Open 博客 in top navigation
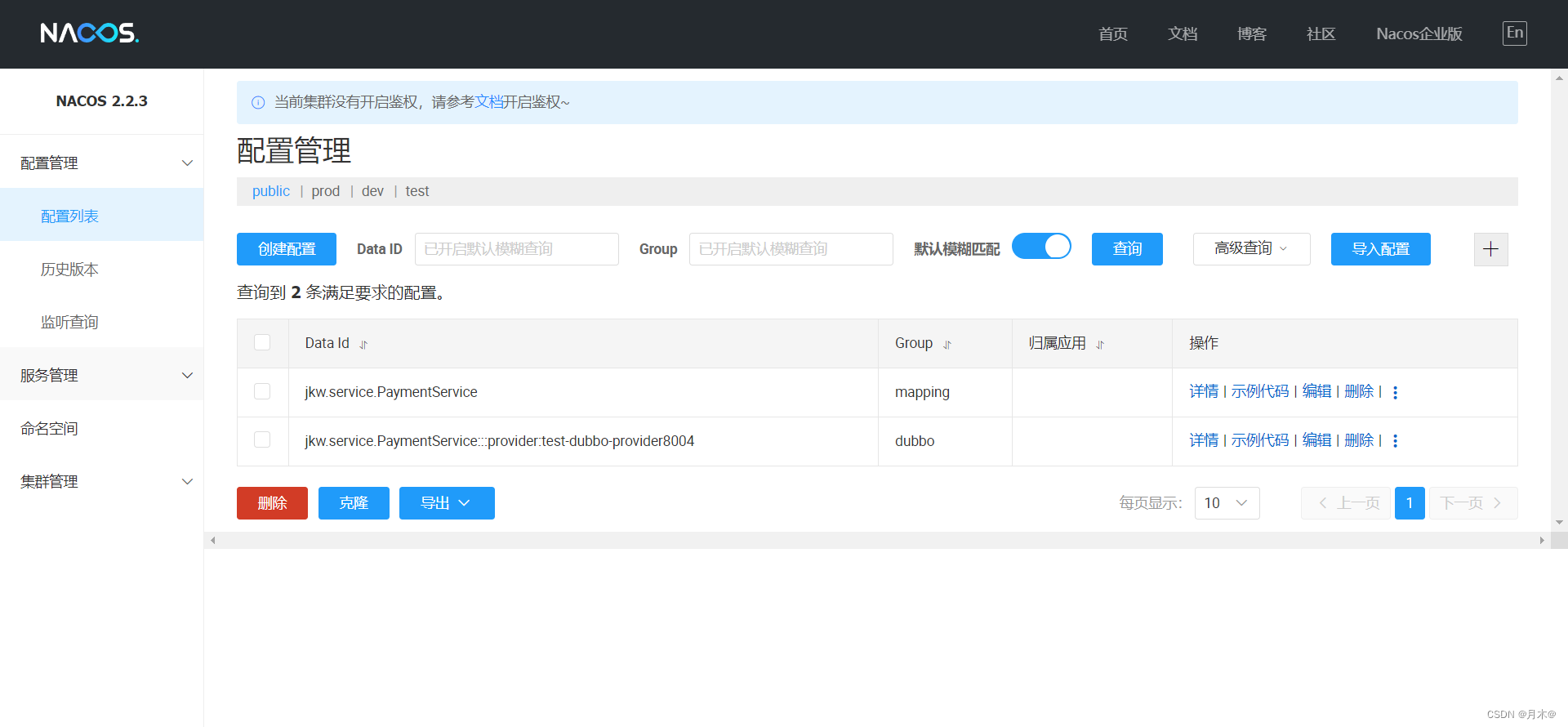 click(x=1252, y=33)
